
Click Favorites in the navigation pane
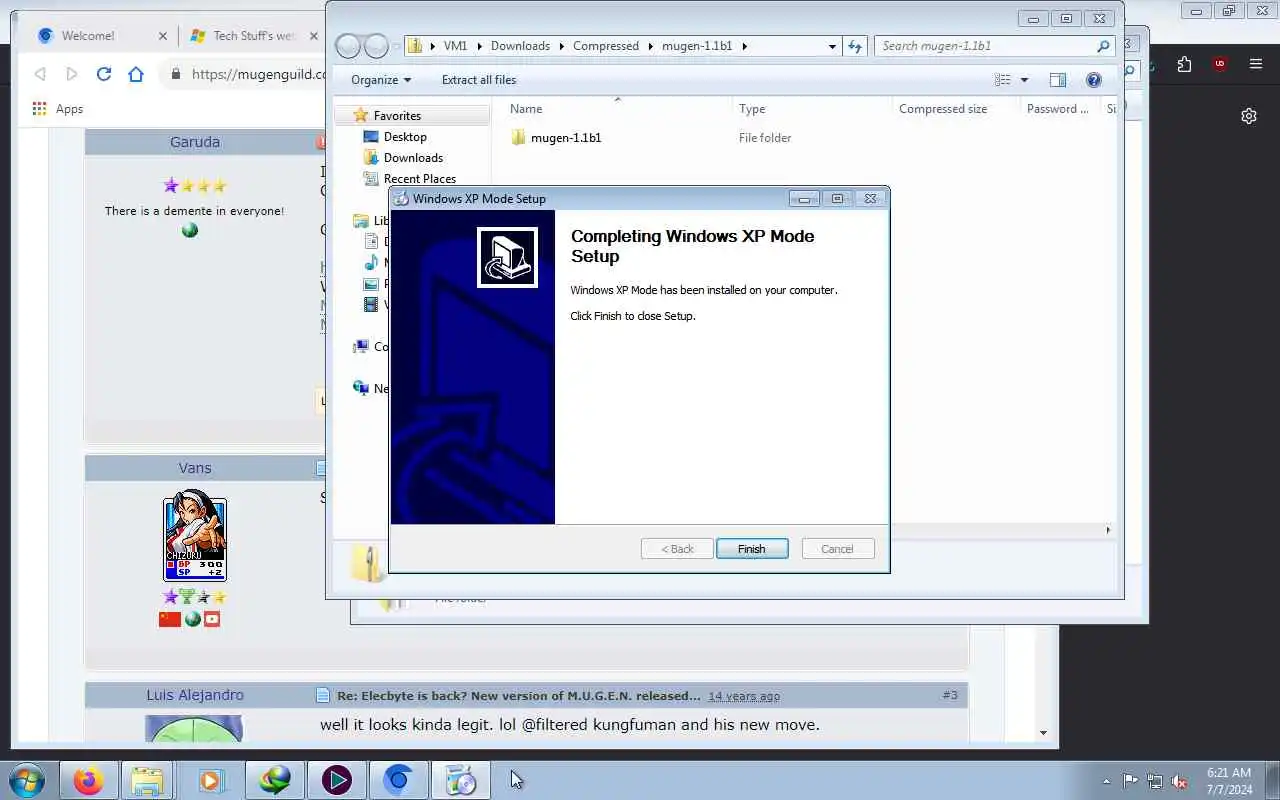[397, 116]
